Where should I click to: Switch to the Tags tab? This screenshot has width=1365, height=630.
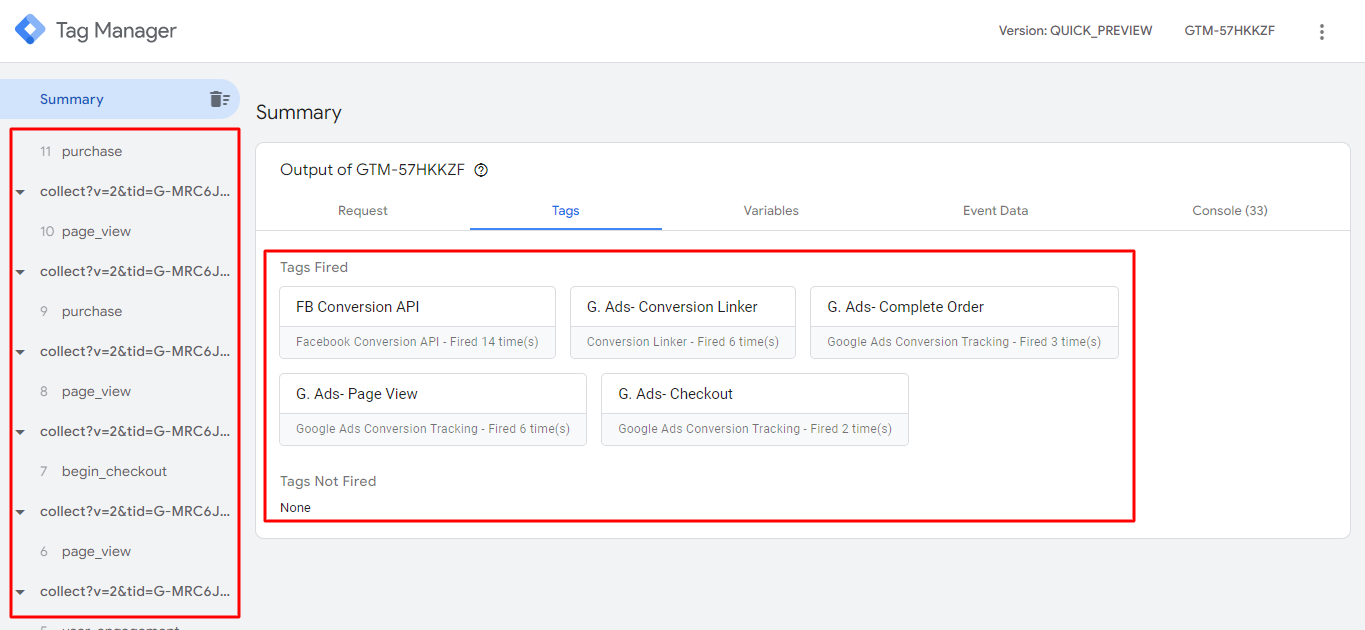coord(566,210)
